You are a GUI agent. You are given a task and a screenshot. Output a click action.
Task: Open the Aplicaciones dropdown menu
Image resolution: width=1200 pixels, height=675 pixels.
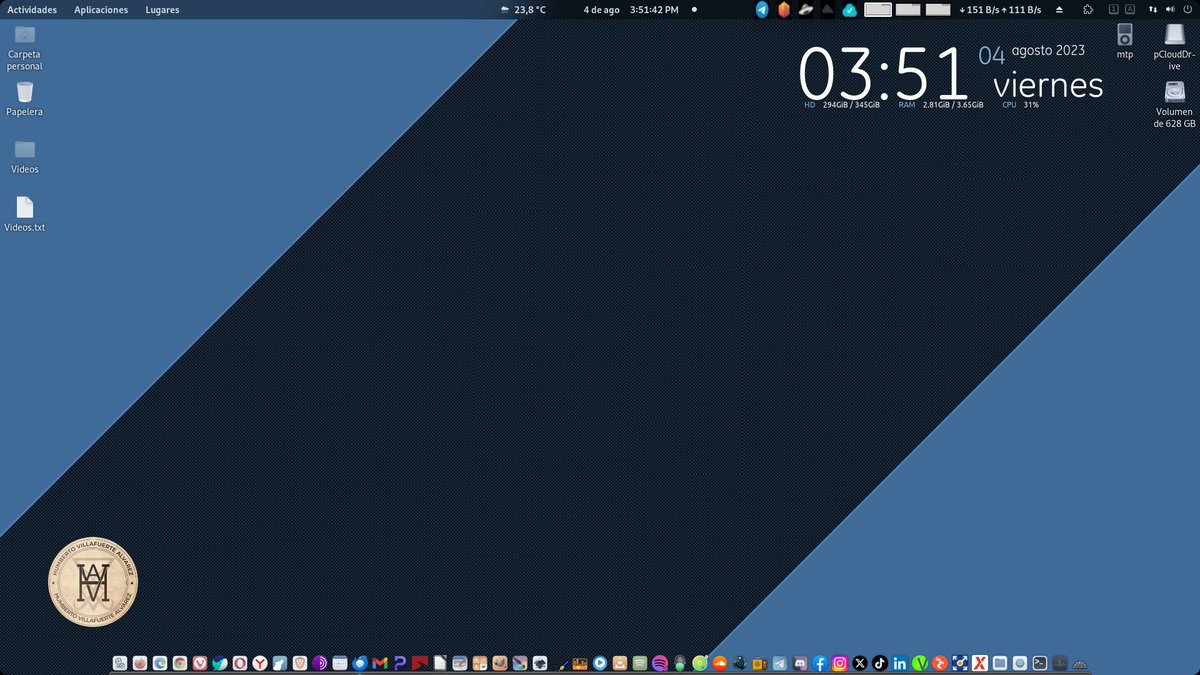(x=100, y=9)
